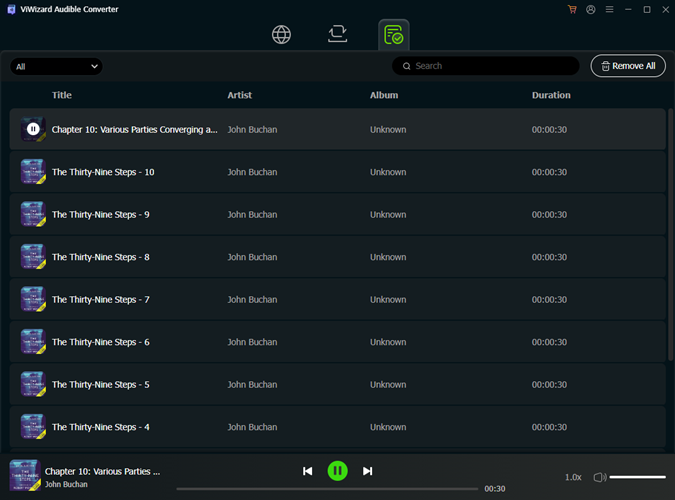Click 00:00:30 duration in Steps - 10 row

(549, 172)
